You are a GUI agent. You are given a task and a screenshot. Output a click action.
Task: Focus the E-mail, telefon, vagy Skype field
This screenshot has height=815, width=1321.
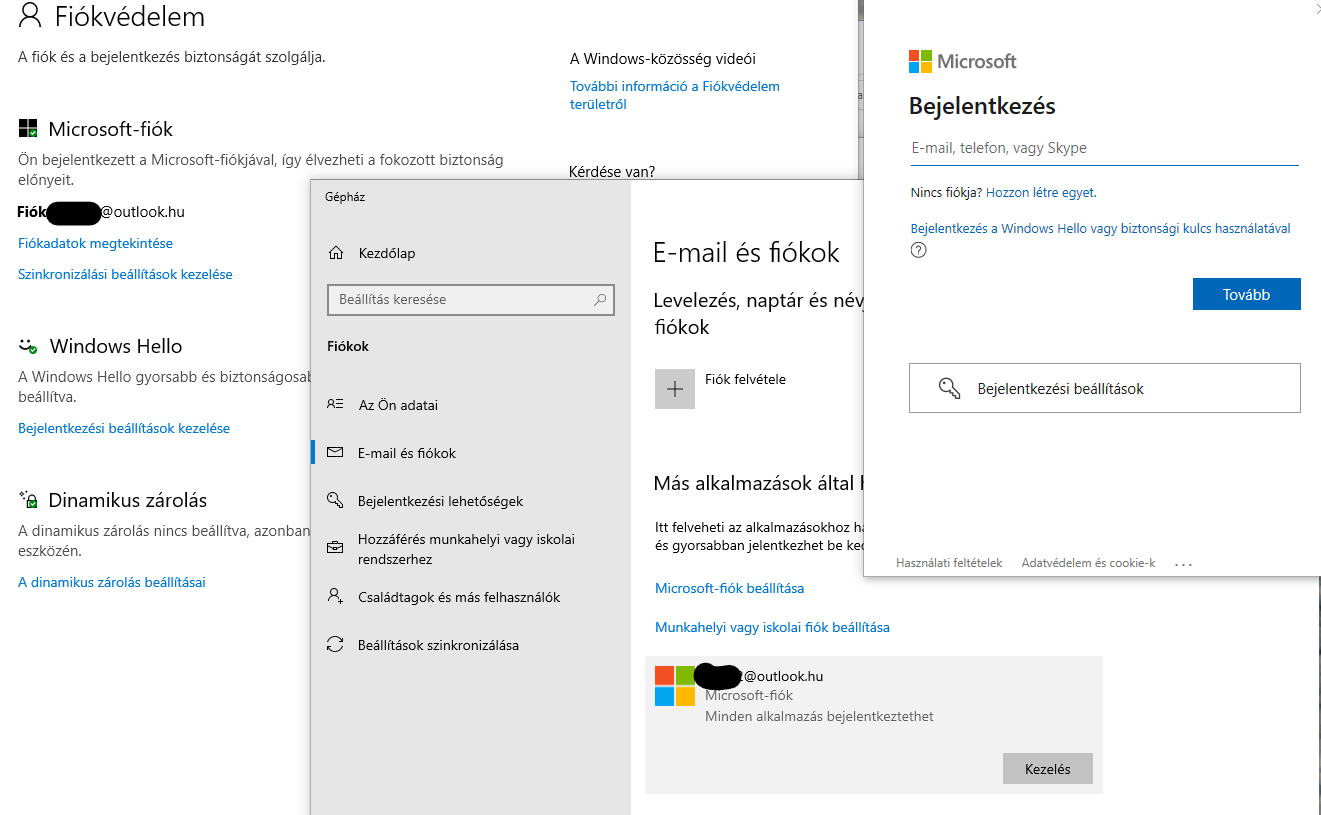(1104, 148)
